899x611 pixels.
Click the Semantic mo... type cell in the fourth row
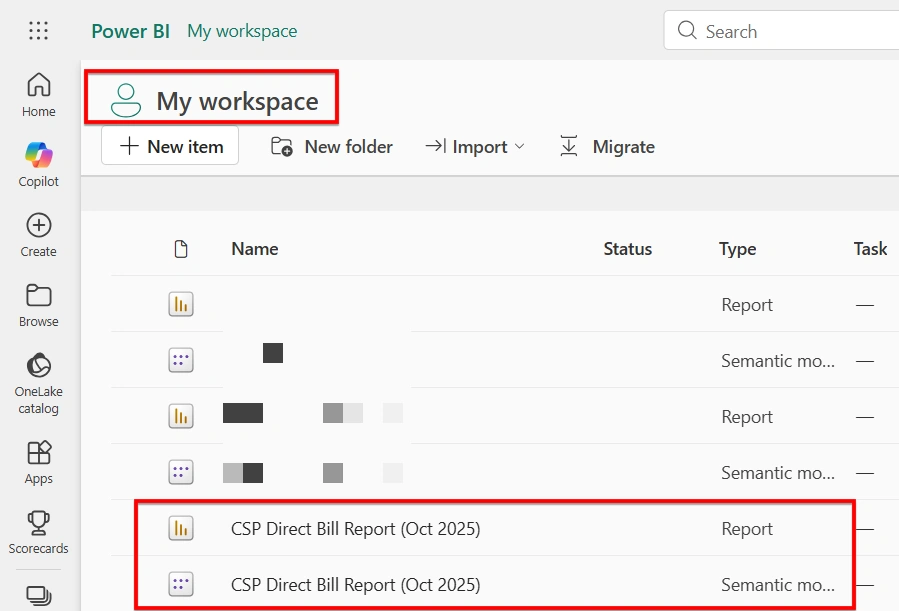point(778,473)
